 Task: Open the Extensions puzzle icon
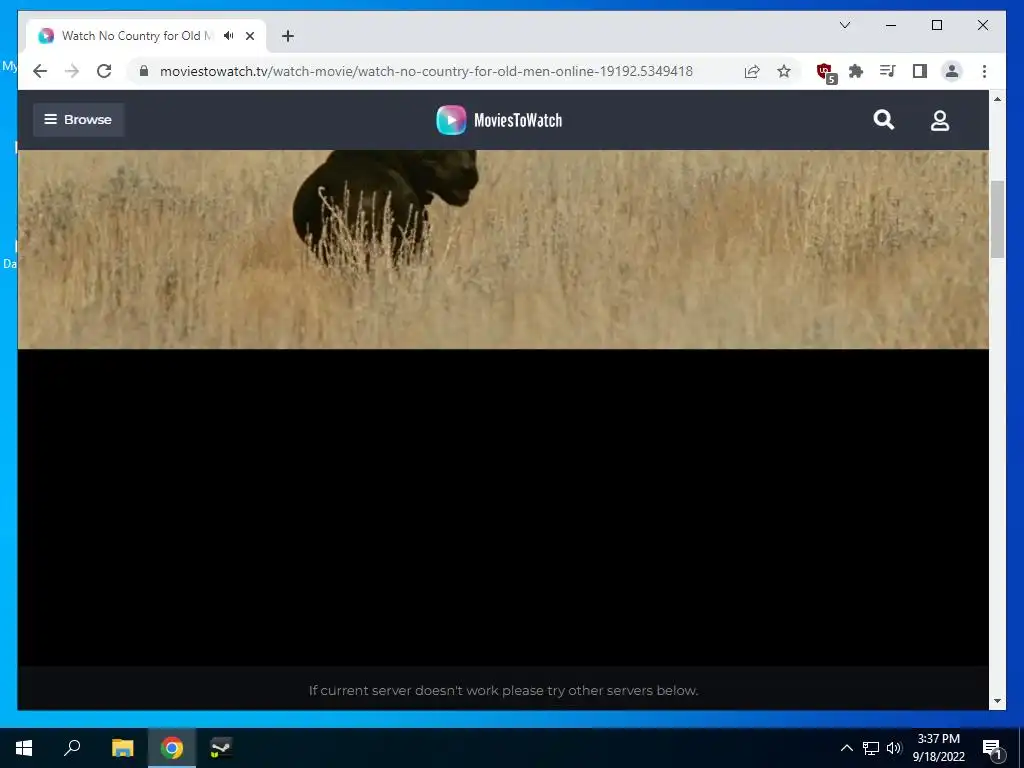click(856, 71)
